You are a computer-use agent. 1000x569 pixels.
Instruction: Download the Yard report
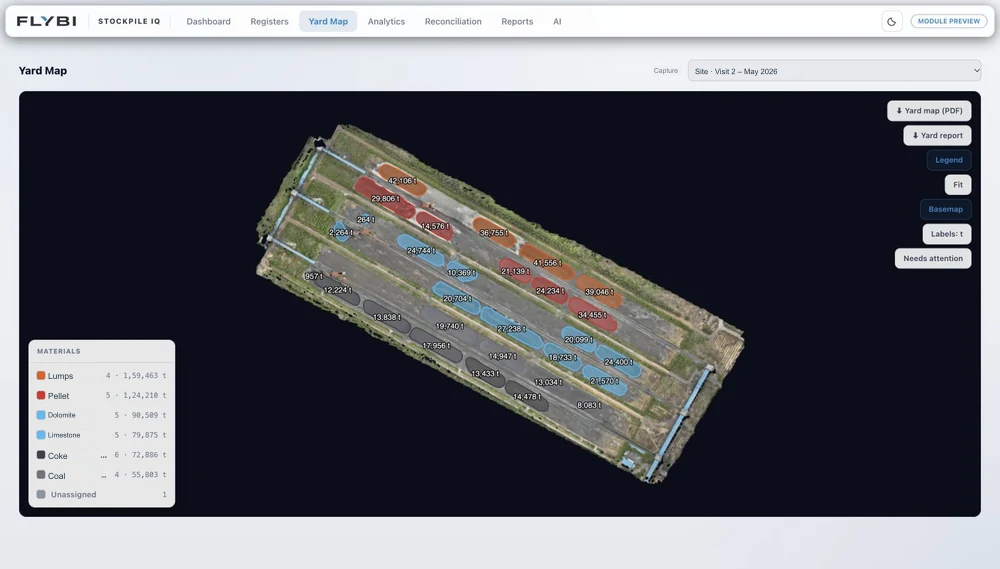pos(938,135)
